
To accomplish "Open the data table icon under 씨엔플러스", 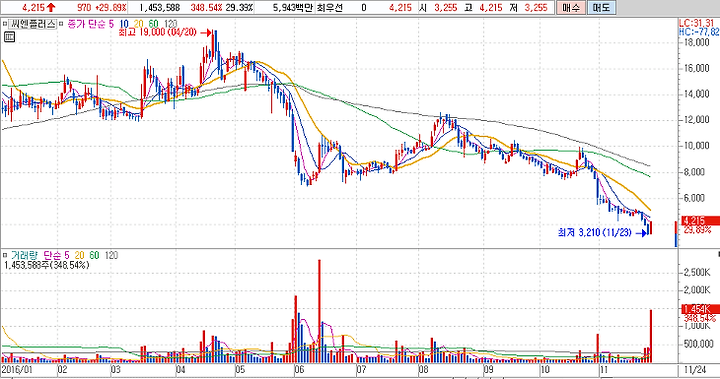I will pyautogui.click(x=9, y=37).
